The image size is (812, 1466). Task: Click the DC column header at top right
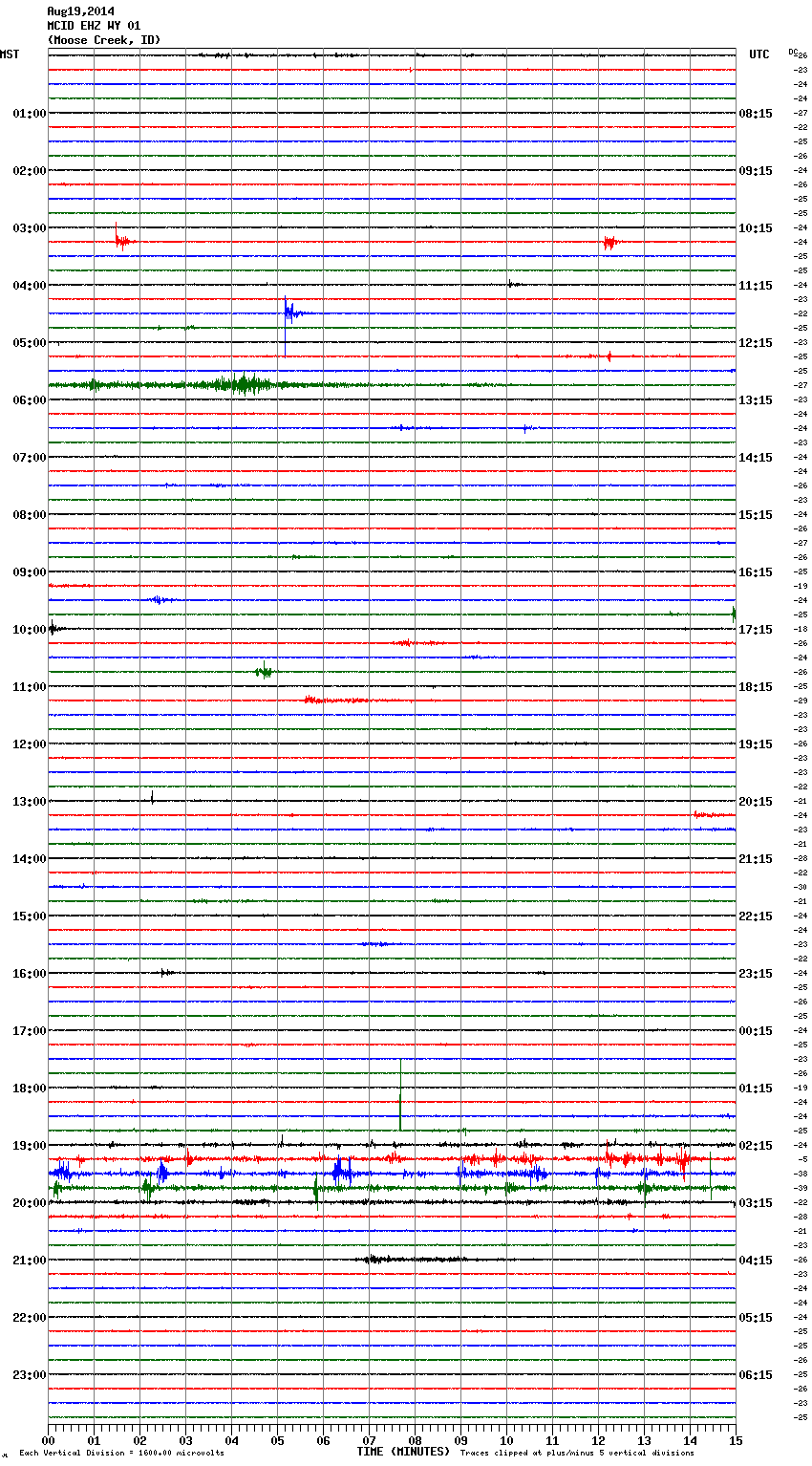tap(793, 52)
